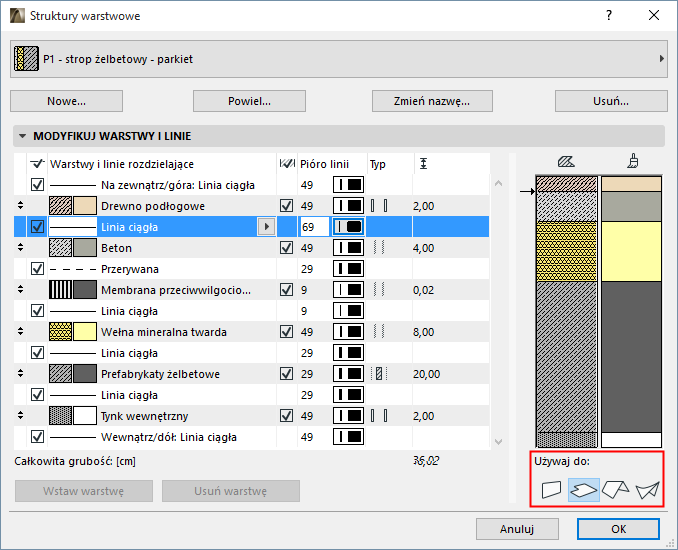This screenshot has height=550, width=678.
Task: Click pen swatch icon in Prefabrykaty żelbetowe row
Action: pos(348,374)
